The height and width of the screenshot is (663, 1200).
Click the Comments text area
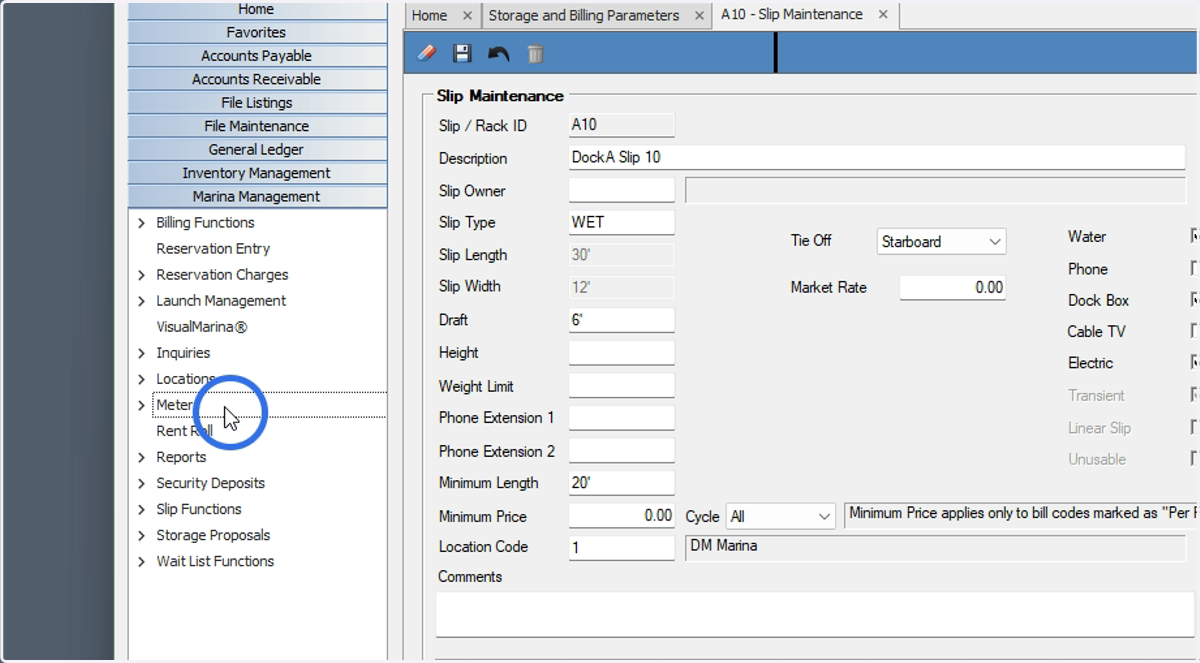(x=817, y=613)
